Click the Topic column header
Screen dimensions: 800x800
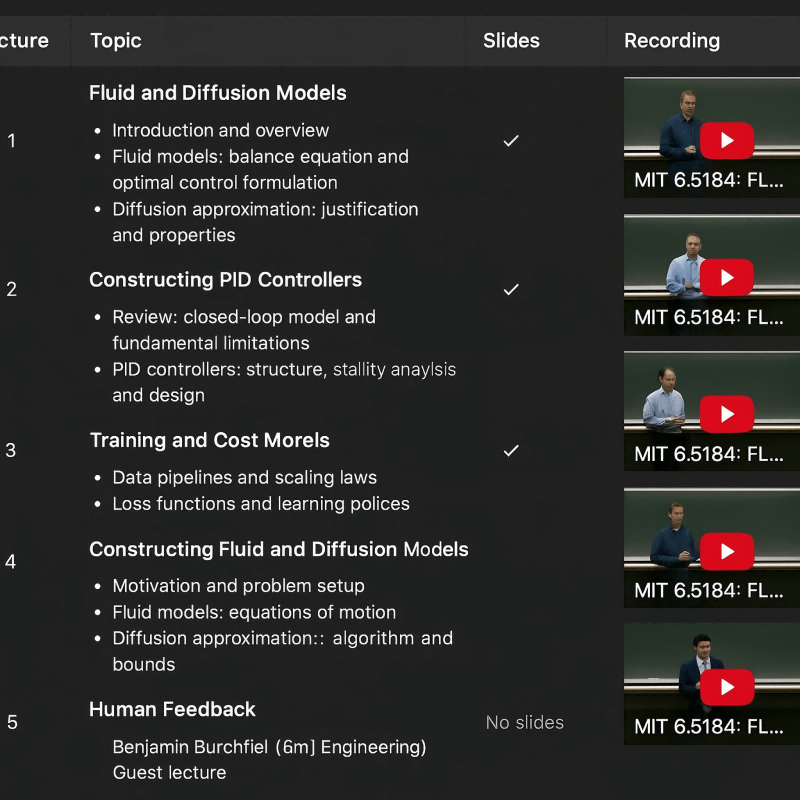point(116,41)
